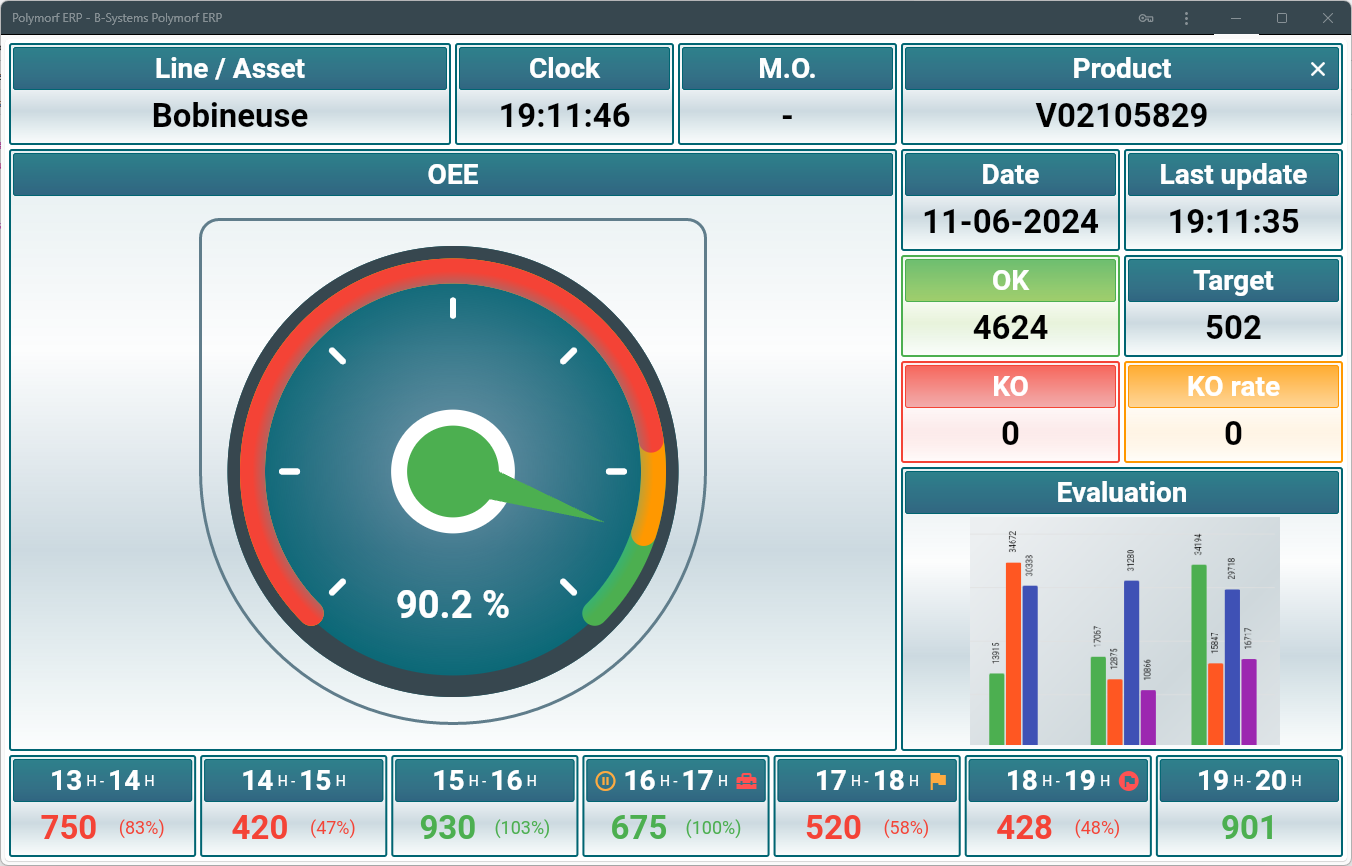
Task: Click the 675 output value
Action: (x=638, y=828)
